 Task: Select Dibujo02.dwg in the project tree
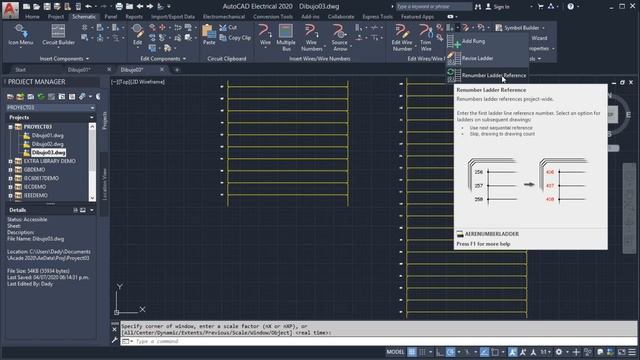[48, 144]
